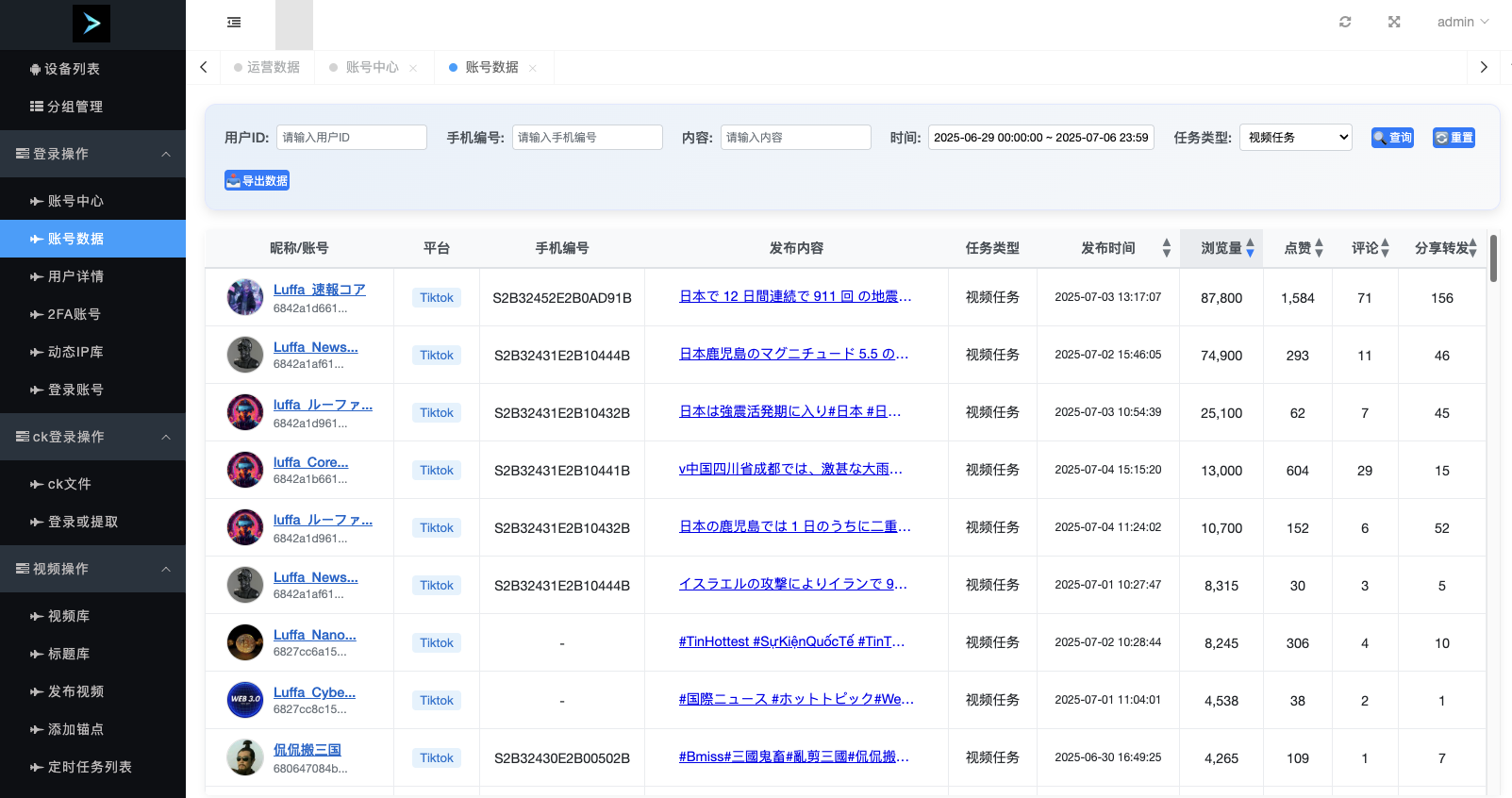This screenshot has height=798, width=1512.
Task: Open 视频库 in the sidebar
Action: point(69,616)
